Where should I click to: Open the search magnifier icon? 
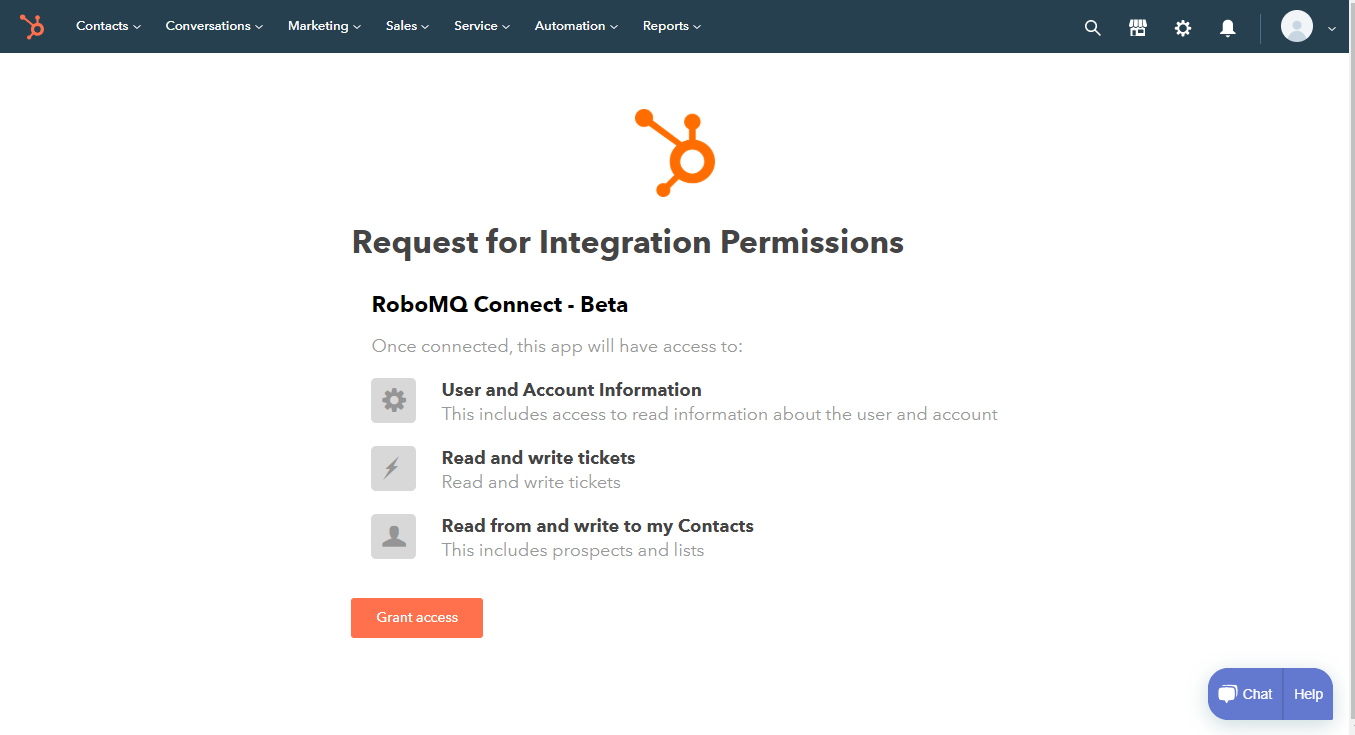pos(1092,28)
